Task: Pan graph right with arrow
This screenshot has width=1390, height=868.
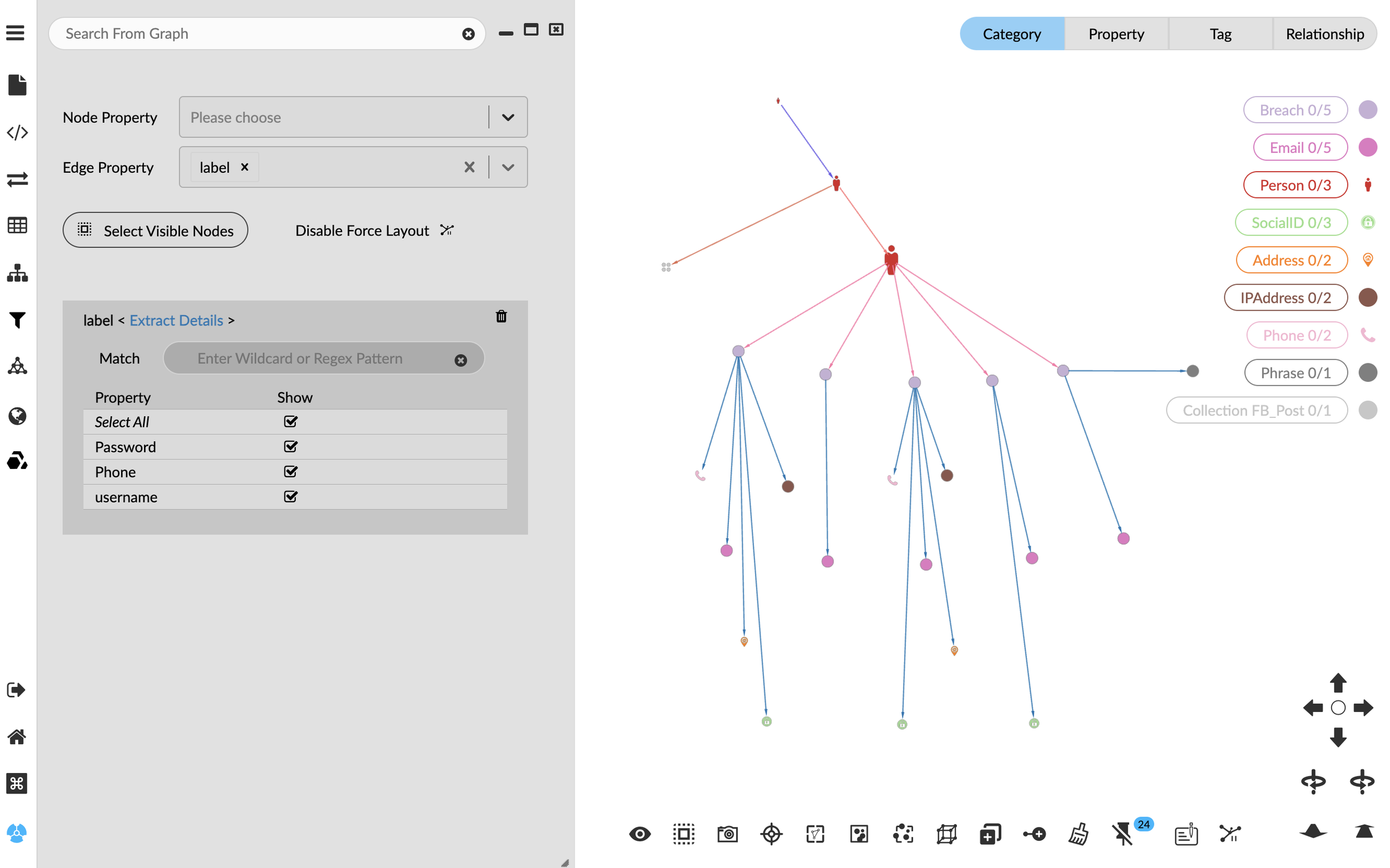Action: (1363, 708)
